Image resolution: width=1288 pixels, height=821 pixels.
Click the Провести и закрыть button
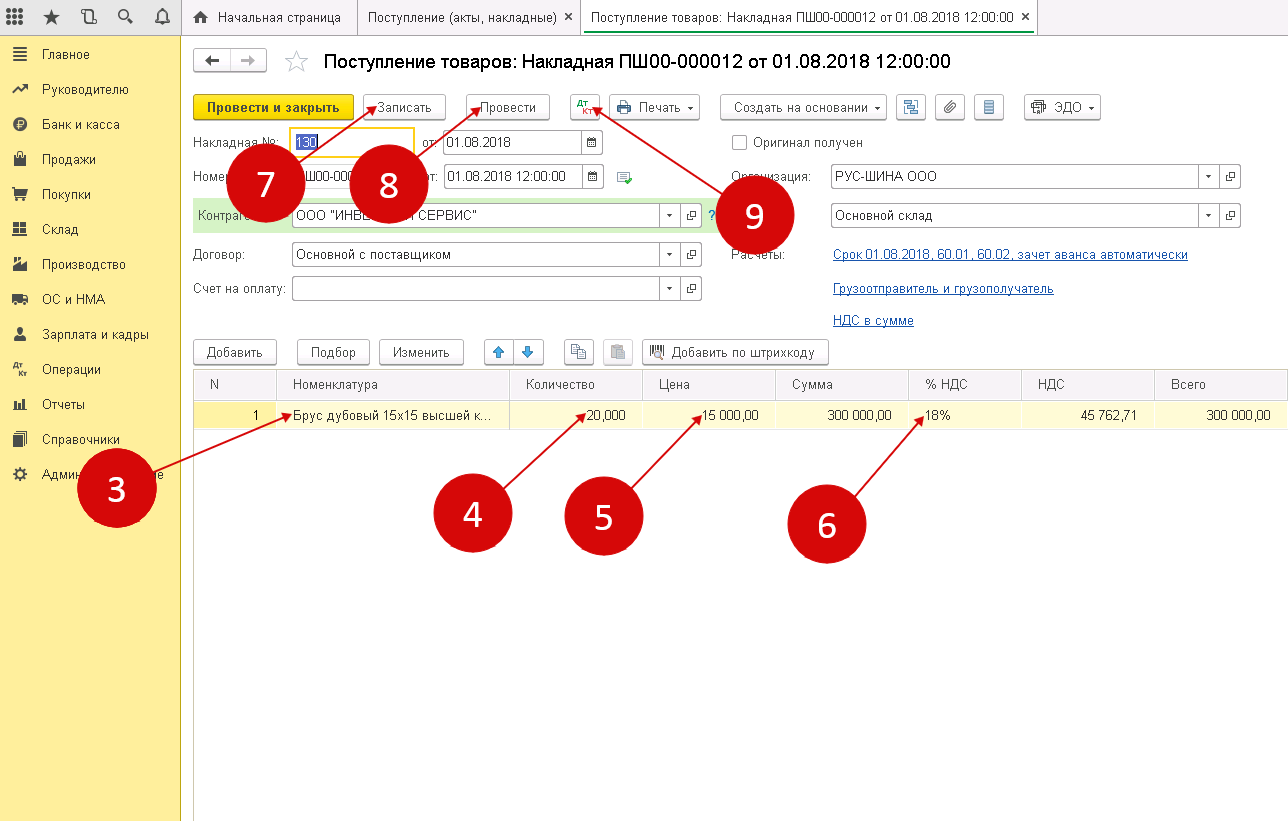click(273, 108)
